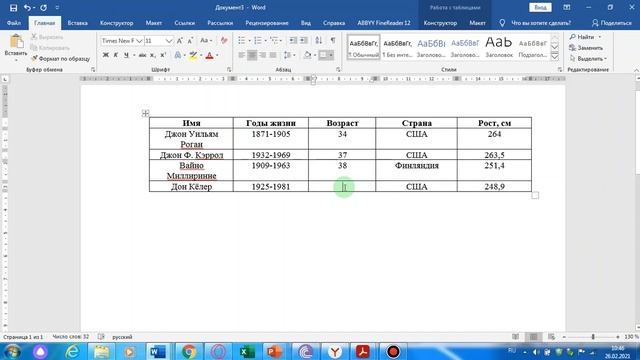Redo the last action

coord(43,8)
